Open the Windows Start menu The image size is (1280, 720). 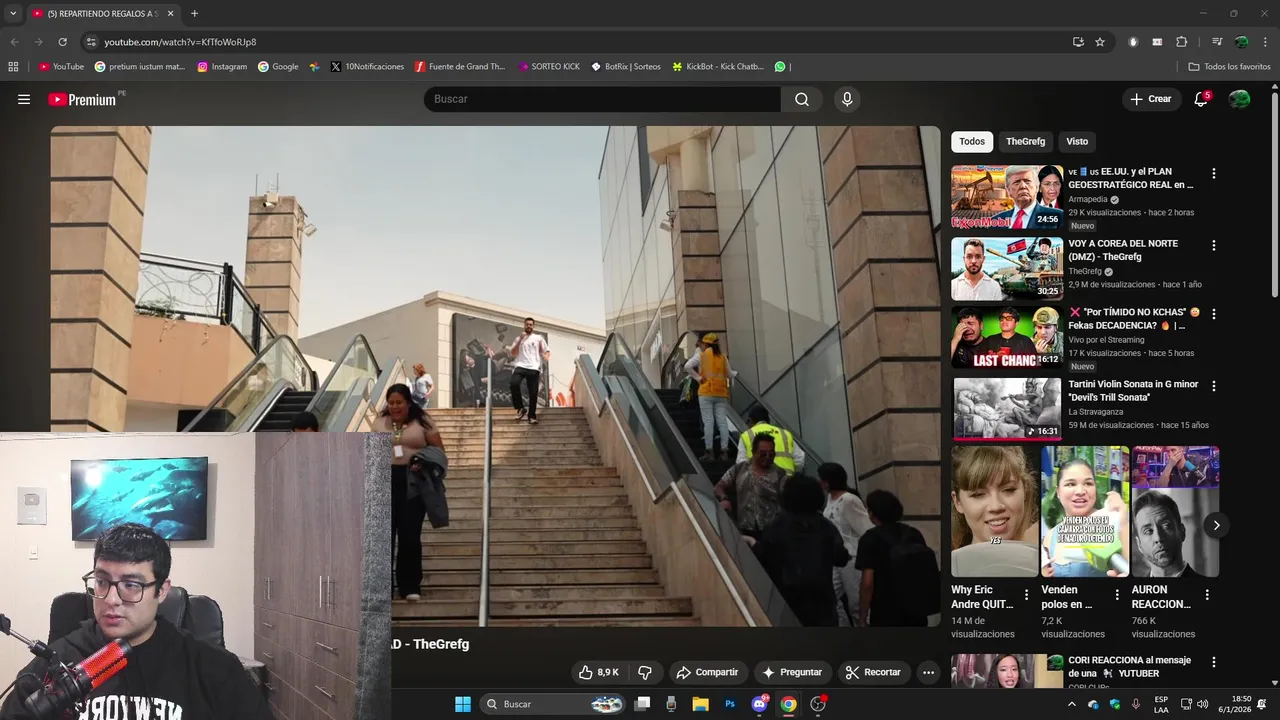[463, 704]
